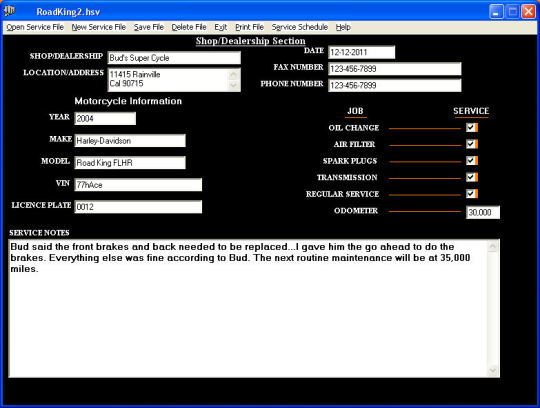This screenshot has width=540, height=408.
Task: Click the Fax Number input field
Action: click(x=395, y=69)
